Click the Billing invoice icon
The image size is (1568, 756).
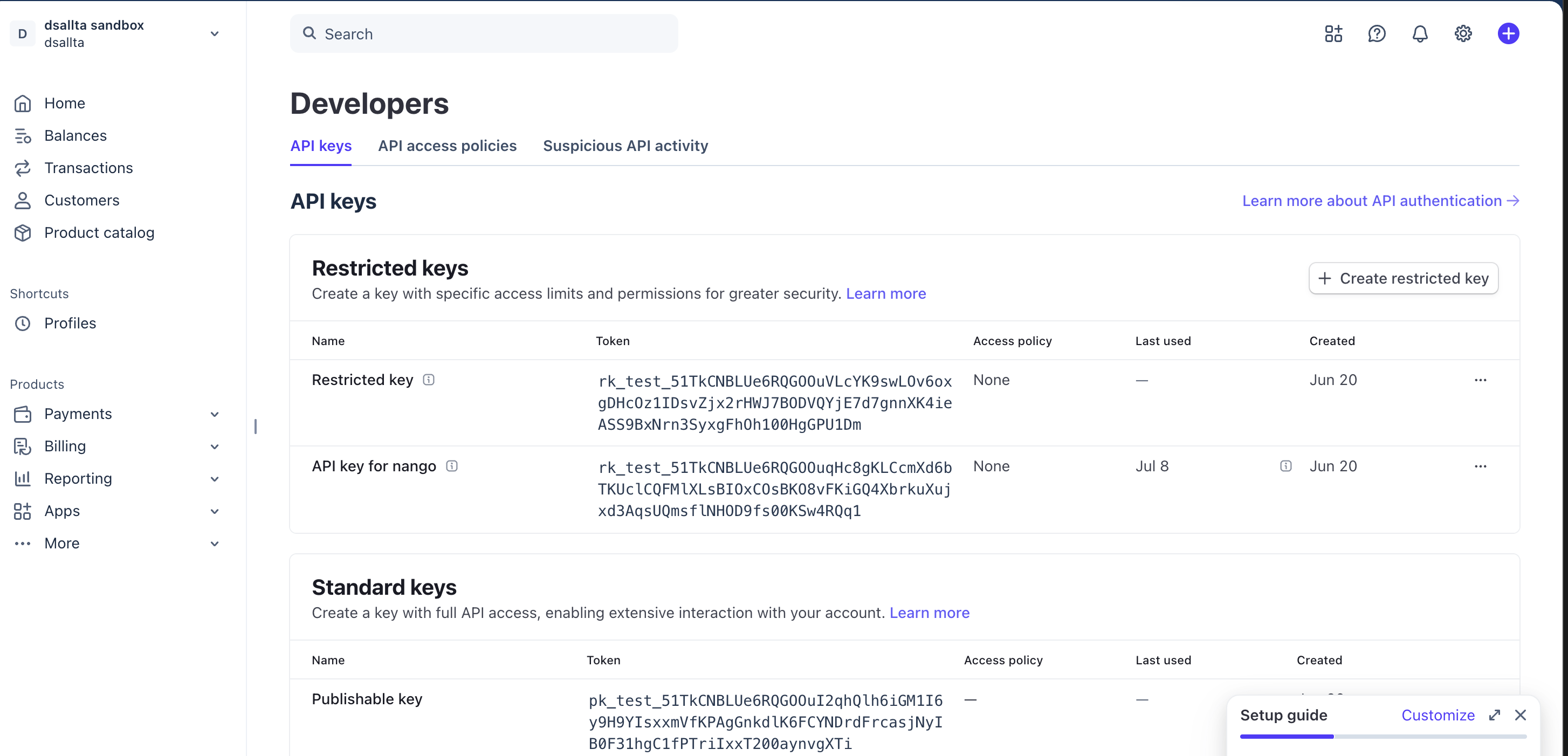tap(23, 446)
